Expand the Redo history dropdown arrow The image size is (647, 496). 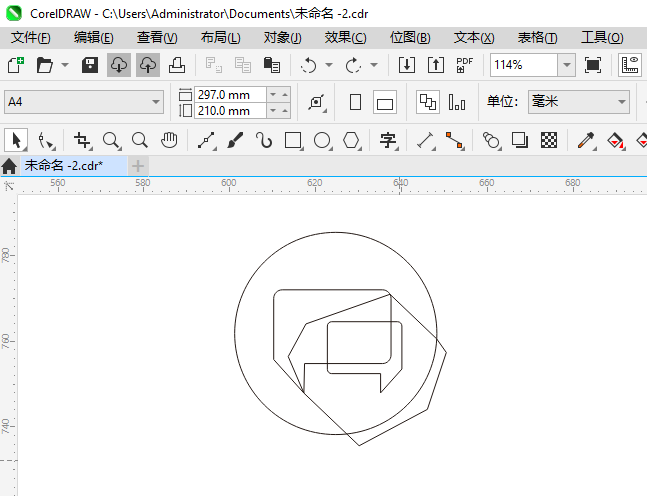[374, 65]
